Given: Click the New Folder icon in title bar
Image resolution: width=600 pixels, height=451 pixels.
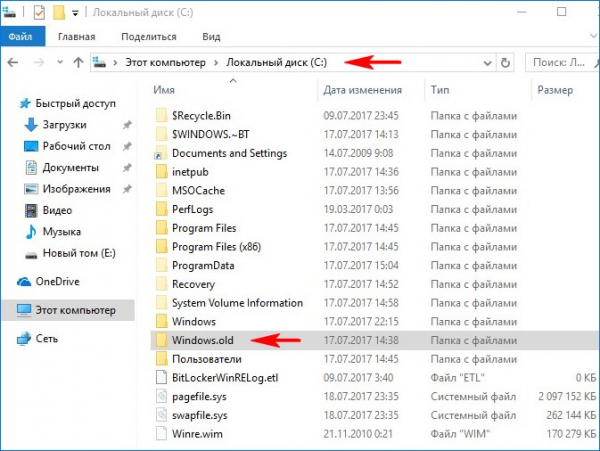Looking at the screenshot, I should [x=59, y=12].
